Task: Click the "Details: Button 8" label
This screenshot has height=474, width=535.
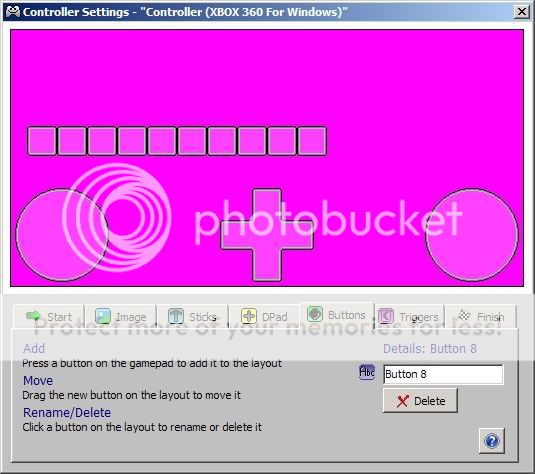Action: 430,348
